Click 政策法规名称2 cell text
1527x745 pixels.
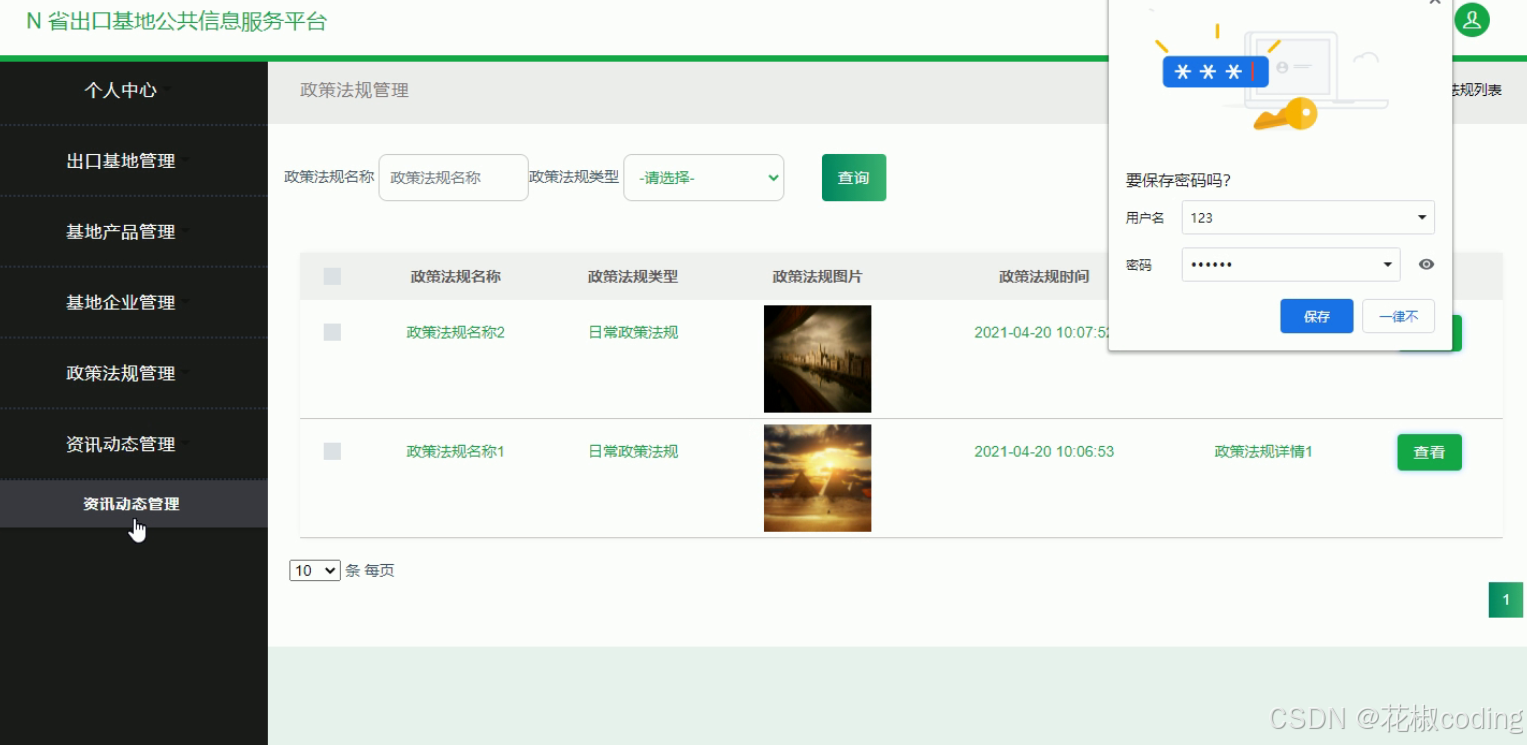click(455, 332)
